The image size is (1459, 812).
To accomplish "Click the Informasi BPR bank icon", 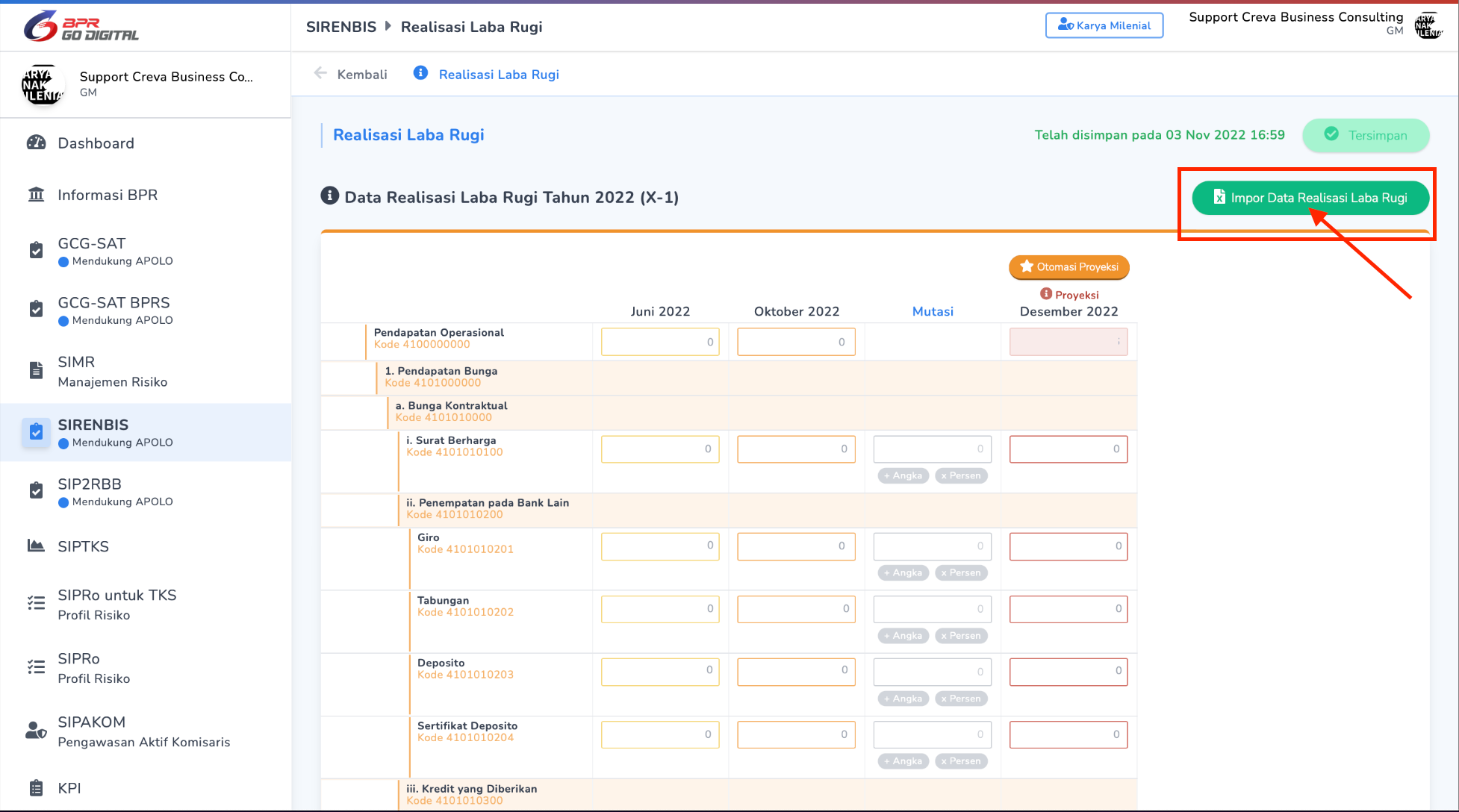I will (36, 195).
